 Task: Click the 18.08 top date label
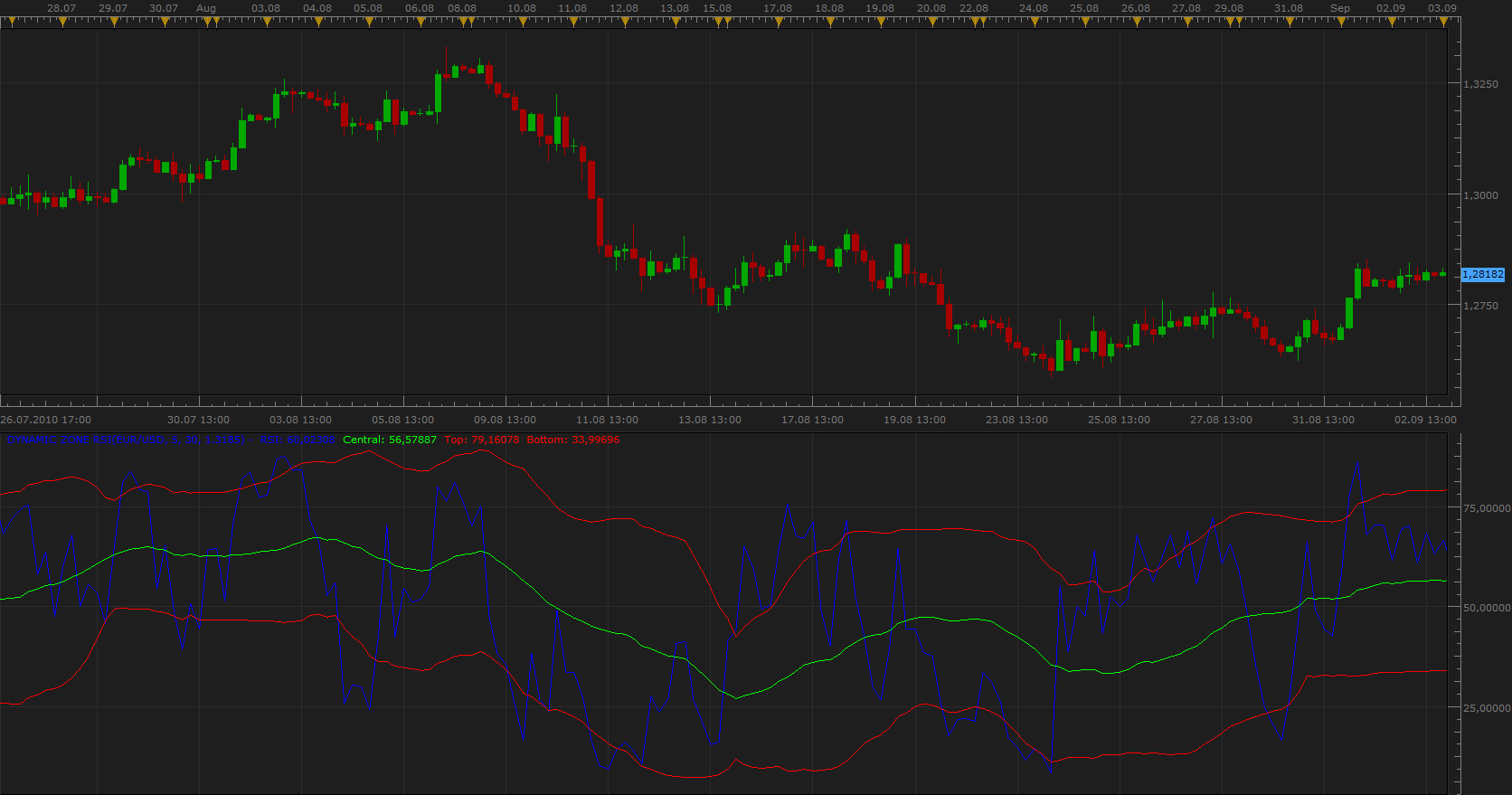[x=829, y=8]
